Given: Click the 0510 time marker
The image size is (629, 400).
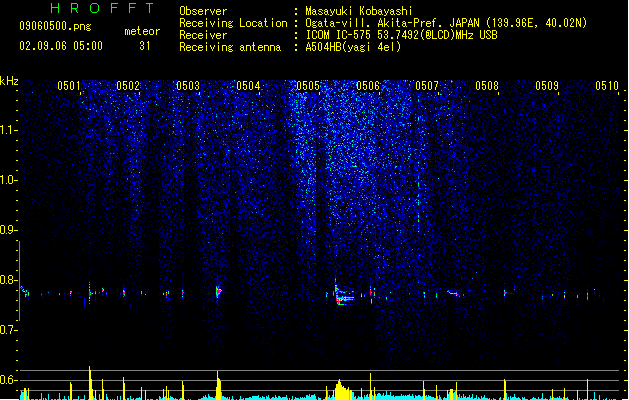Looking at the screenshot, I should point(607,86).
